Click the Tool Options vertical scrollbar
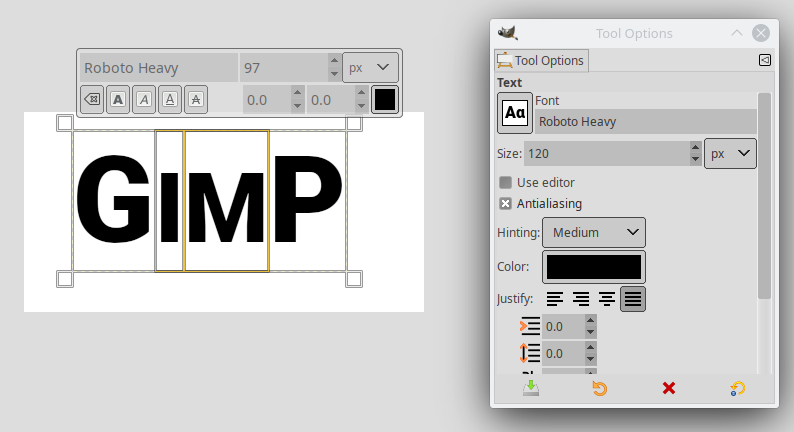 (x=764, y=195)
